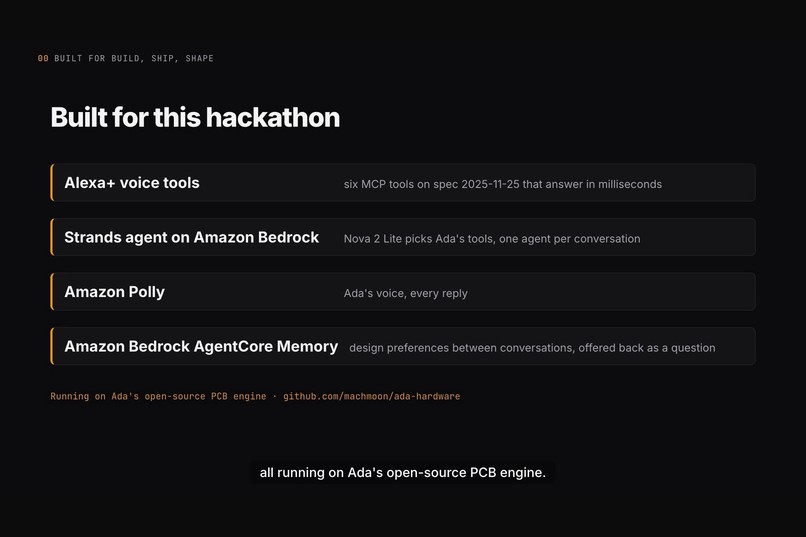Select the 'Amazon Bedrock AgentCore Memory' title

click(x=201, y=346)
